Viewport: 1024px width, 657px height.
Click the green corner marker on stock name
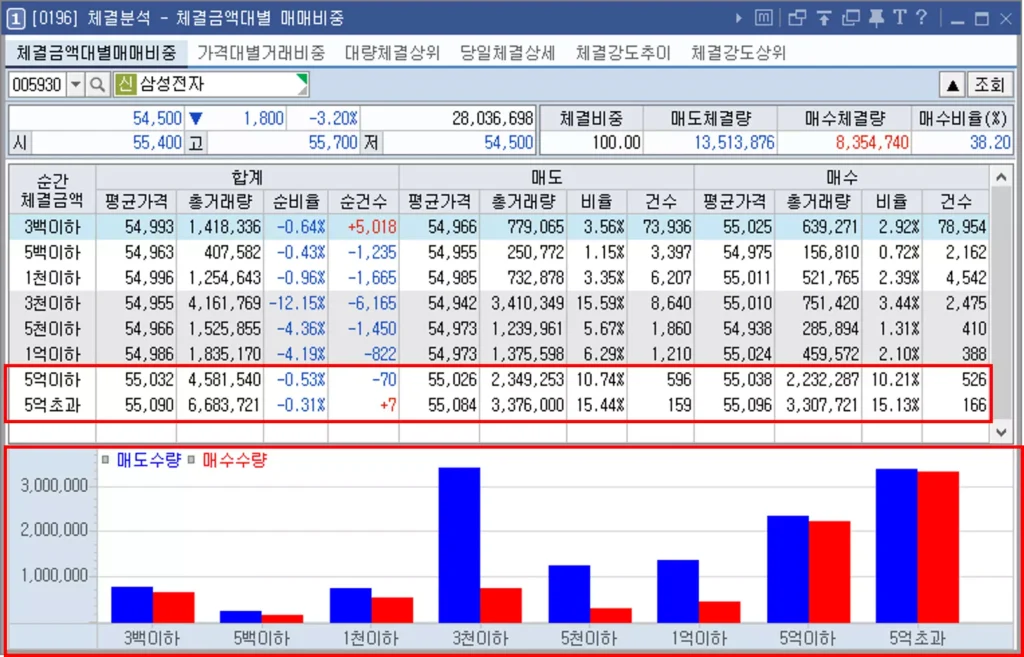coord(302,79)
